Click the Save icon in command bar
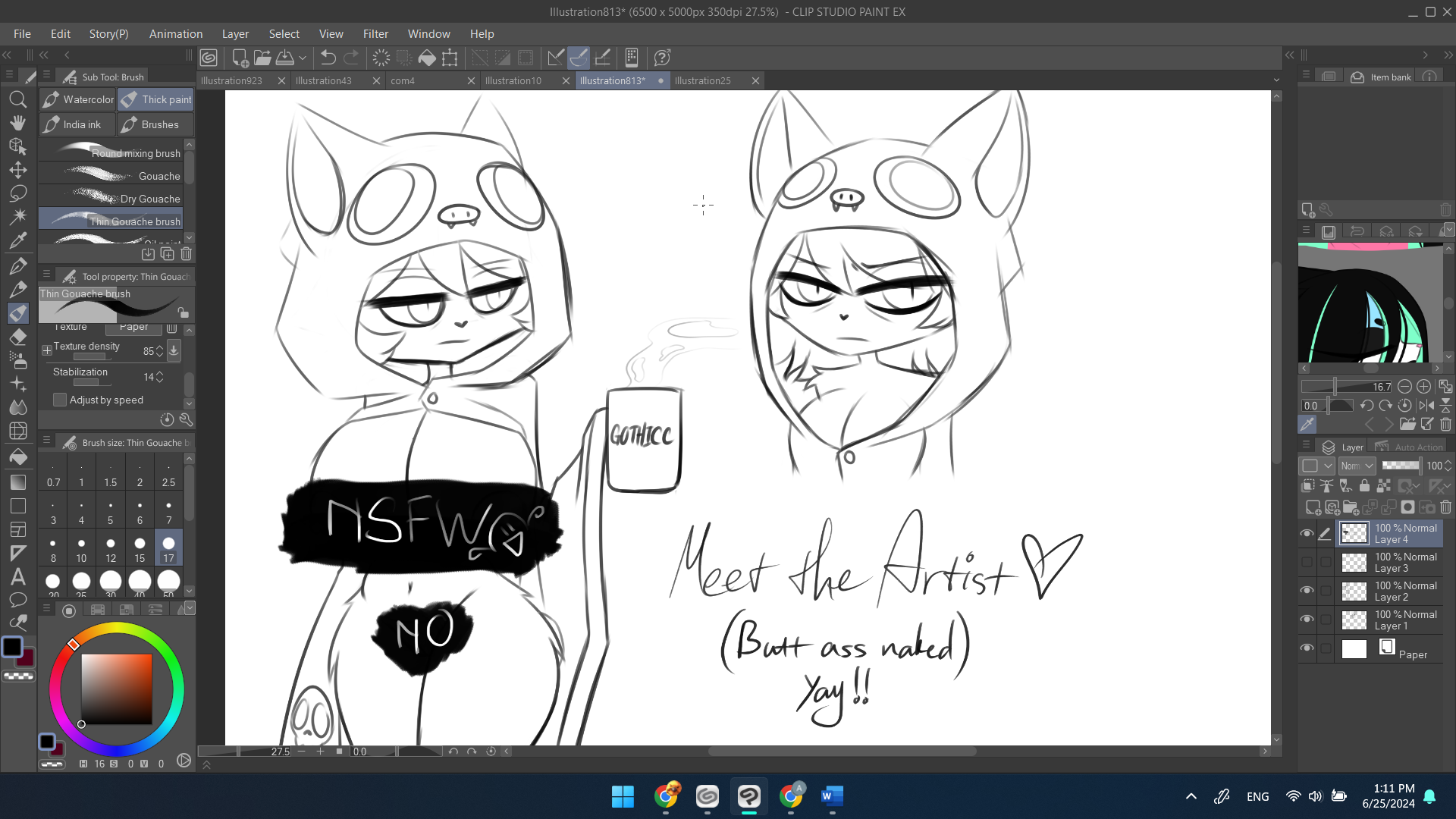 click(285, 58)
